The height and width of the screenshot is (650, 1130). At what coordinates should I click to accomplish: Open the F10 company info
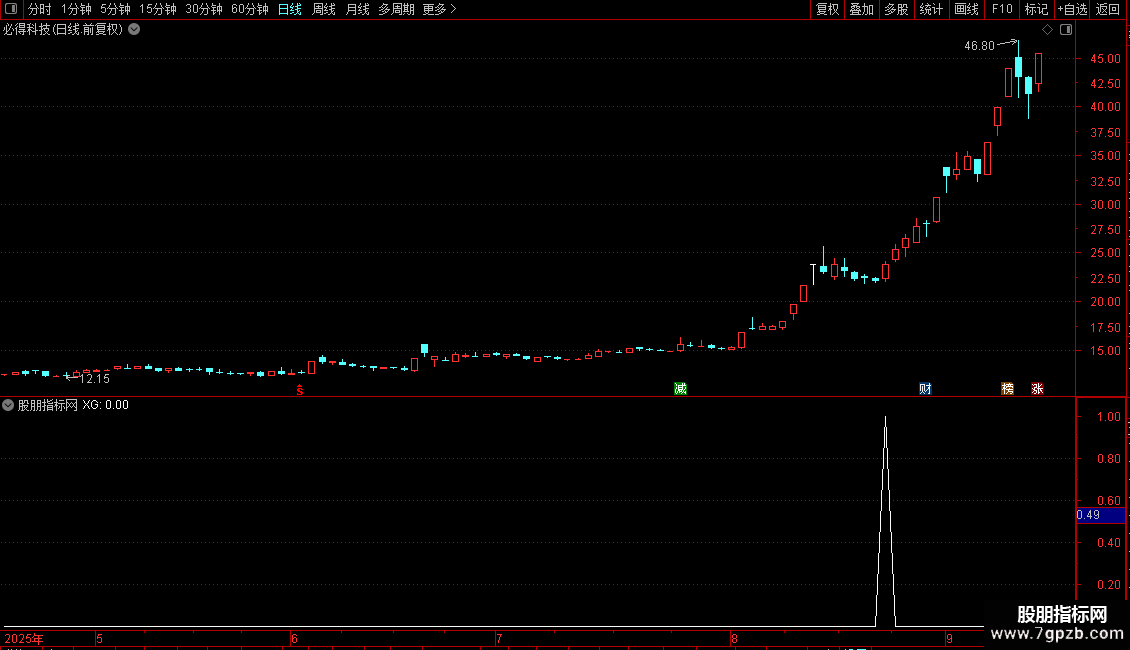point(1002,9)
